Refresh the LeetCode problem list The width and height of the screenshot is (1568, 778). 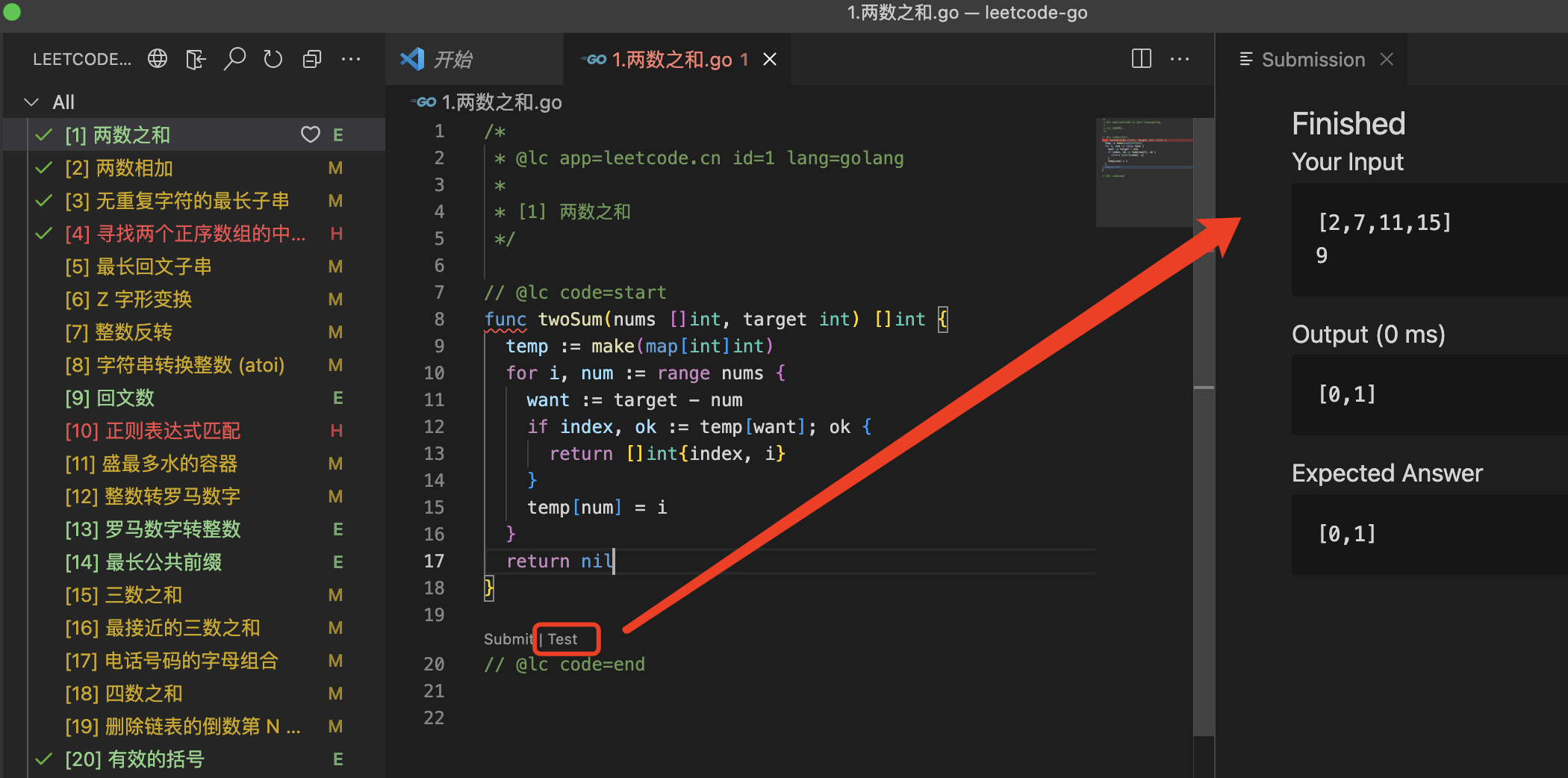pyautogui.click(x=273, y=58)
